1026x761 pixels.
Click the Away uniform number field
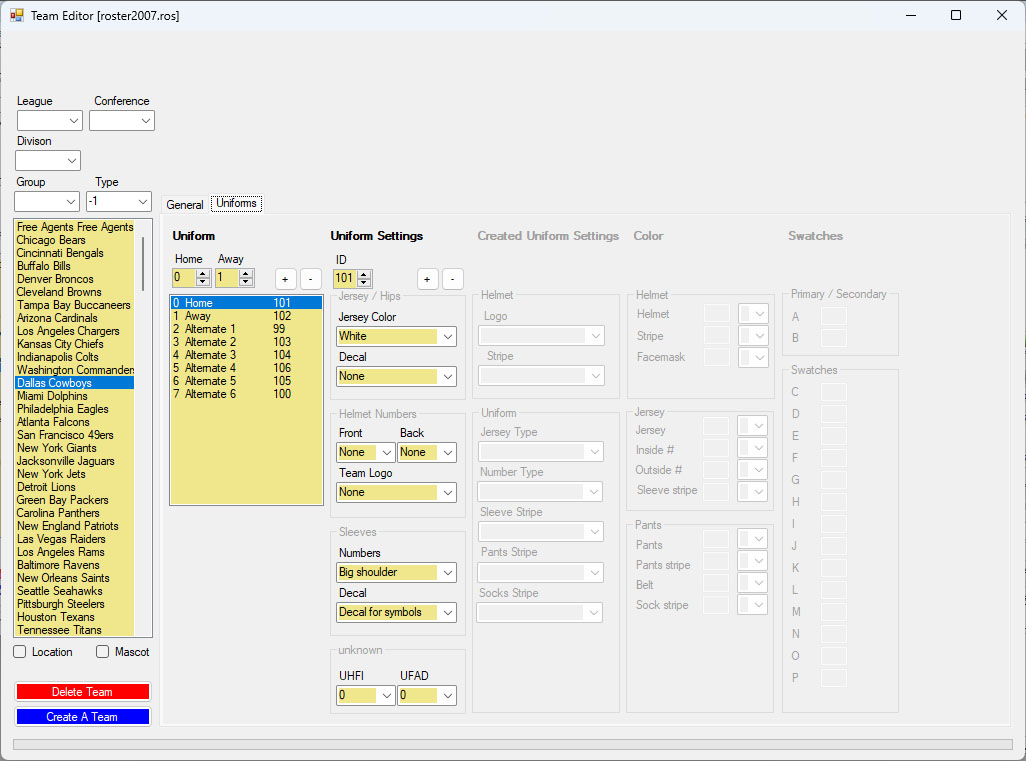pos(228,277)
